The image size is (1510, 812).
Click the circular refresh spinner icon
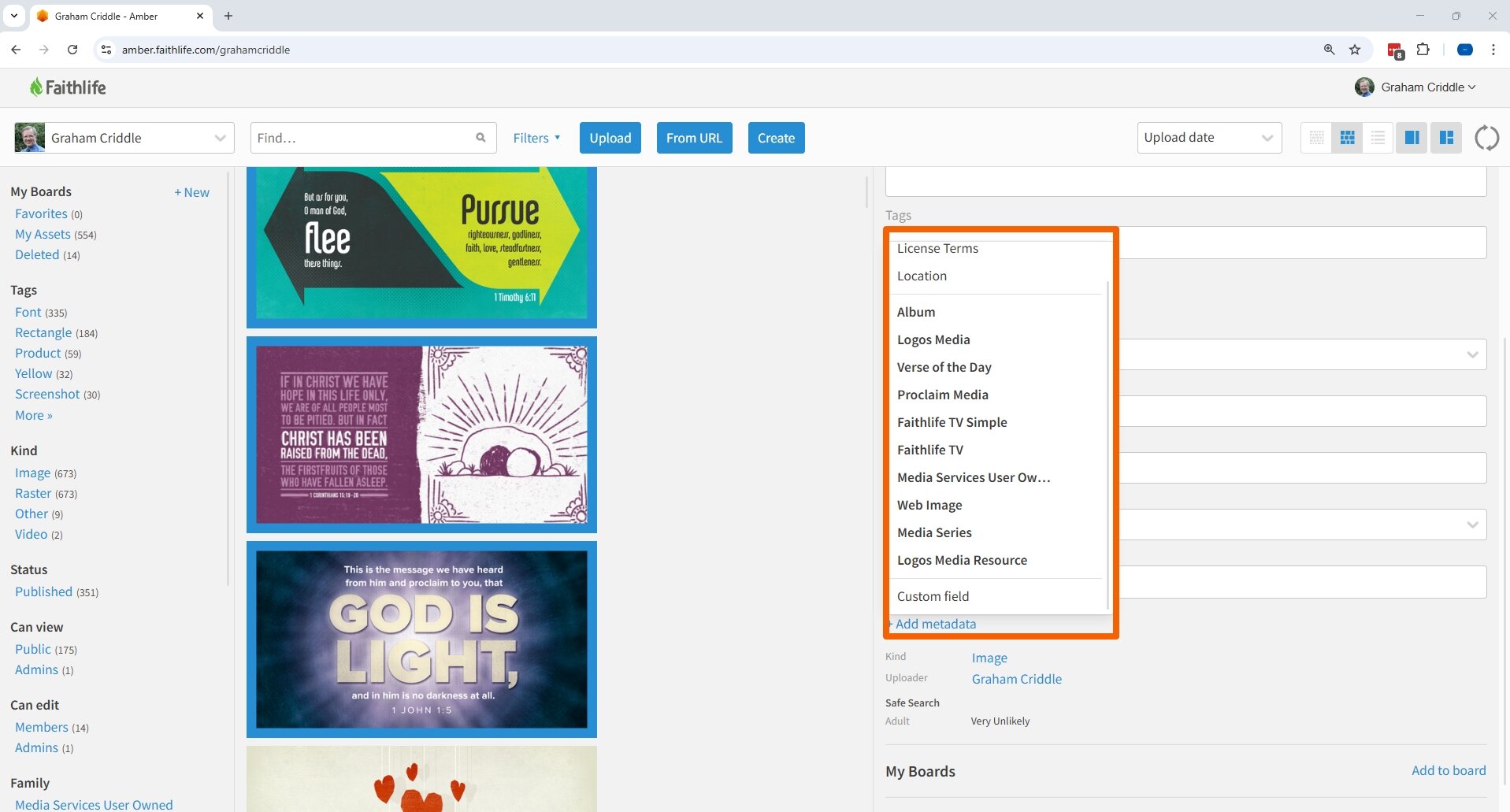pyautogui.click(x=1486, y=138)
